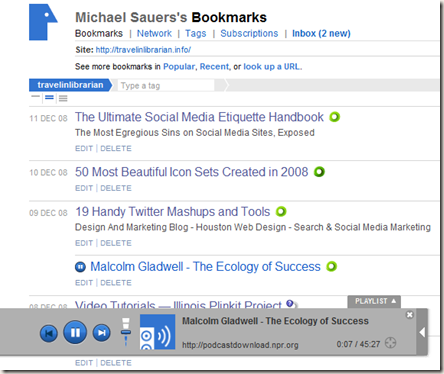This screenshot has height=374, width=444.
Task: Delete the 19 Handy Twitter Mashups bookmark
Action: pyautogui.click(x=116, y=243)
